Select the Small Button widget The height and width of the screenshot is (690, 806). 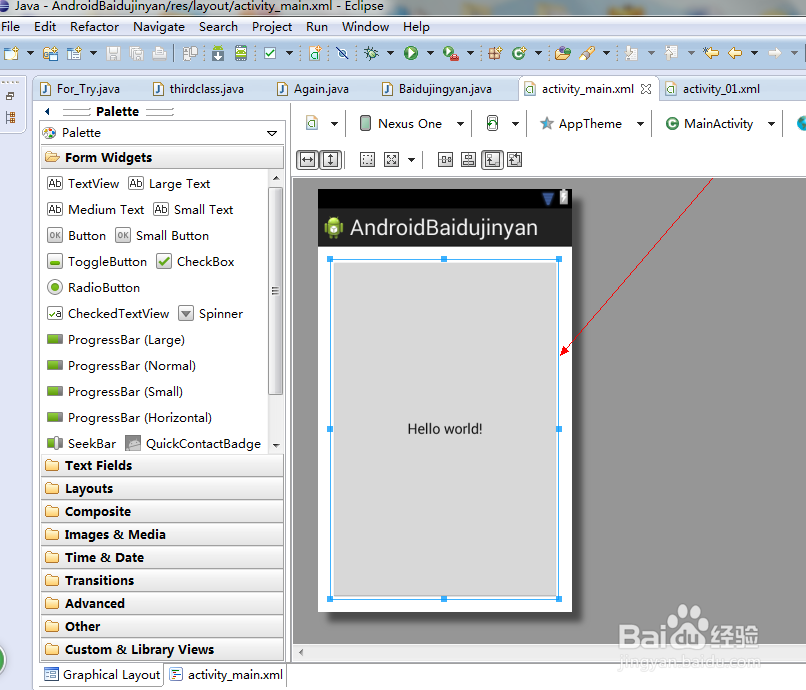(162, 235)
